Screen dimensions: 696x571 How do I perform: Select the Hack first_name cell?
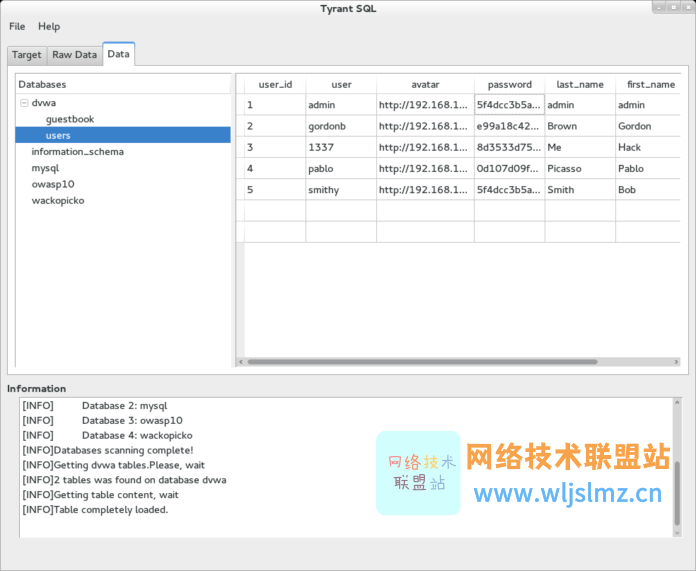pos(648,147)
